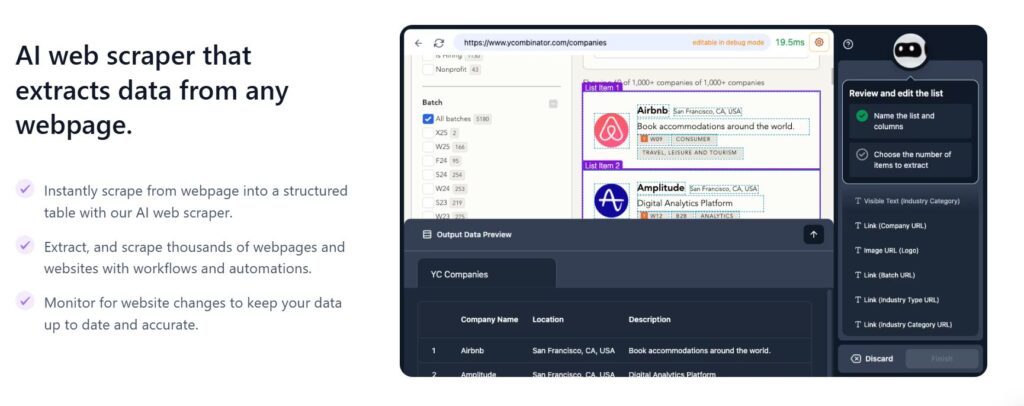Click the Output Data Preview table icon
The height and width of the screenshot is (406, 1024).
pos(427,235)
